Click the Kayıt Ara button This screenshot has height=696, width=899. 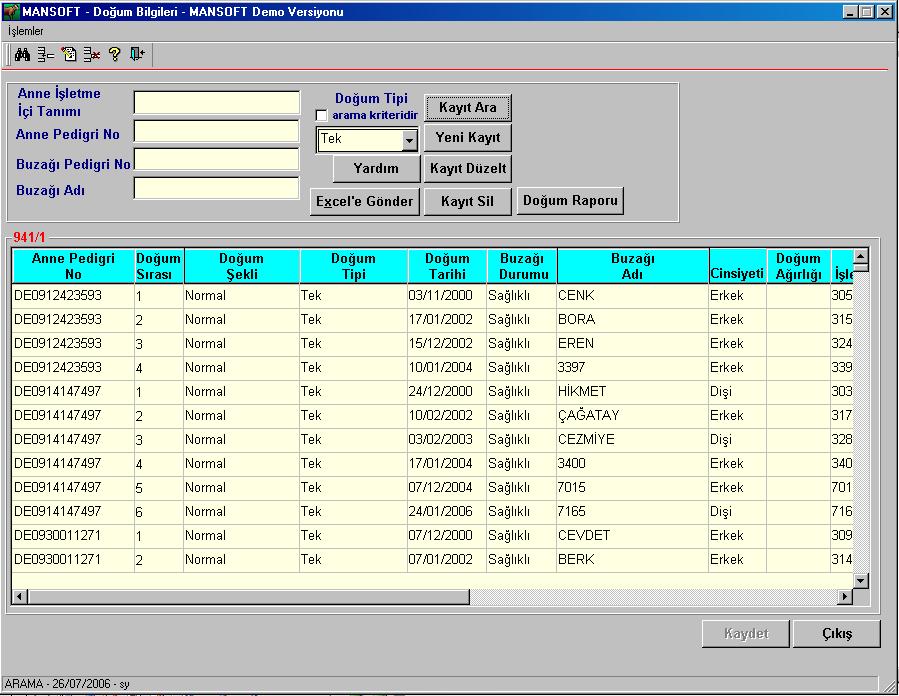pyautogui.click(x=468, y=107)
